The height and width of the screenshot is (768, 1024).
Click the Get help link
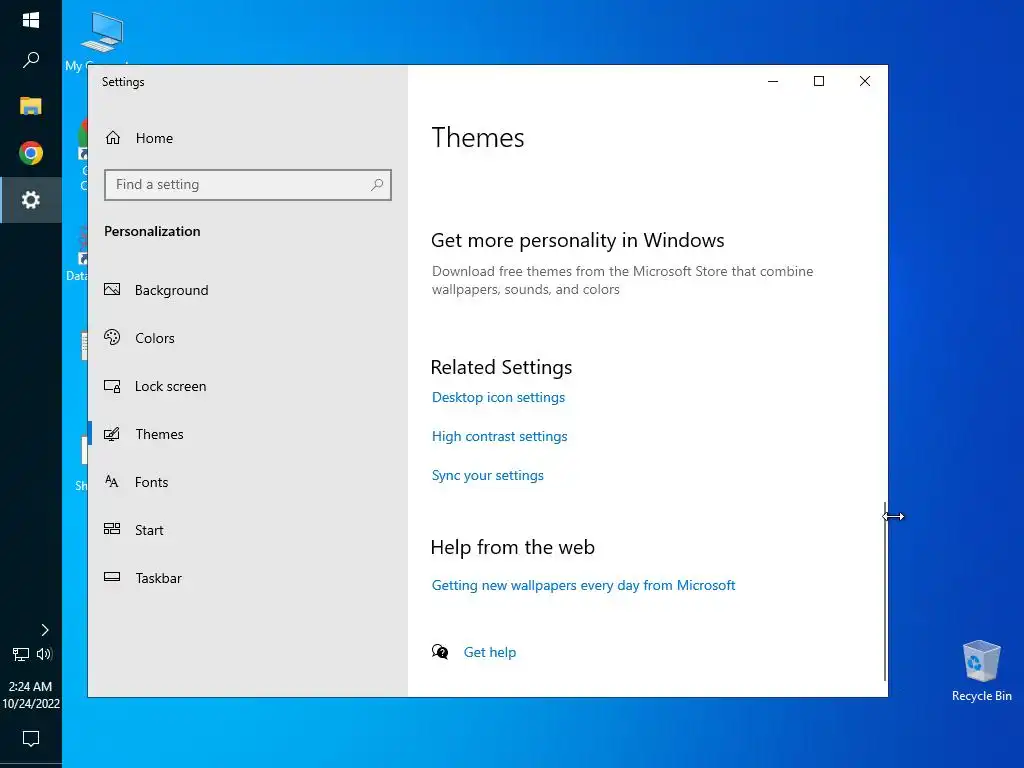(x=490, y=652)
